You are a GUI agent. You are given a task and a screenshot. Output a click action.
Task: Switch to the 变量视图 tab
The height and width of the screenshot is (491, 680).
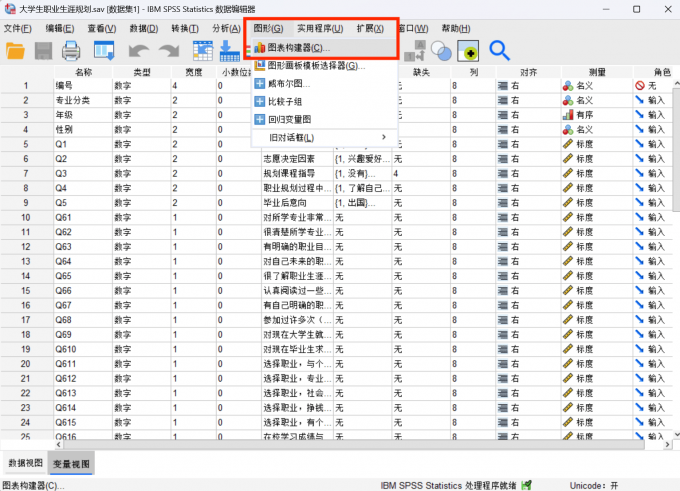coord(71,463)
